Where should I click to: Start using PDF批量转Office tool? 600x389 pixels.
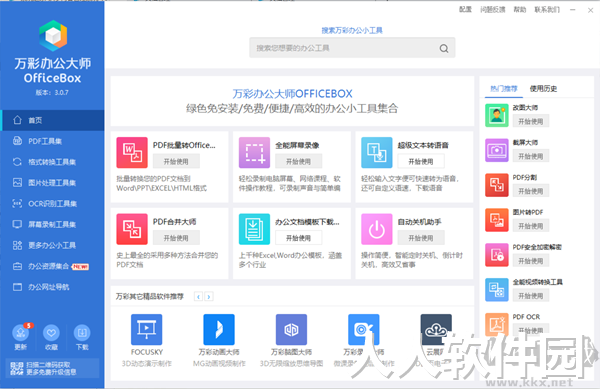point(176,161)
